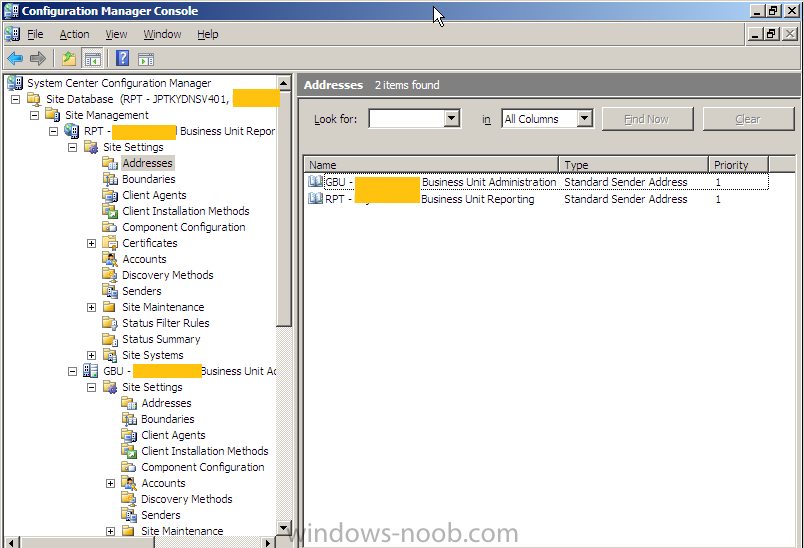Click the Site Database folder icon
Image resolution: width=804 pixels, height=548 pixels.
click(34, 99)
